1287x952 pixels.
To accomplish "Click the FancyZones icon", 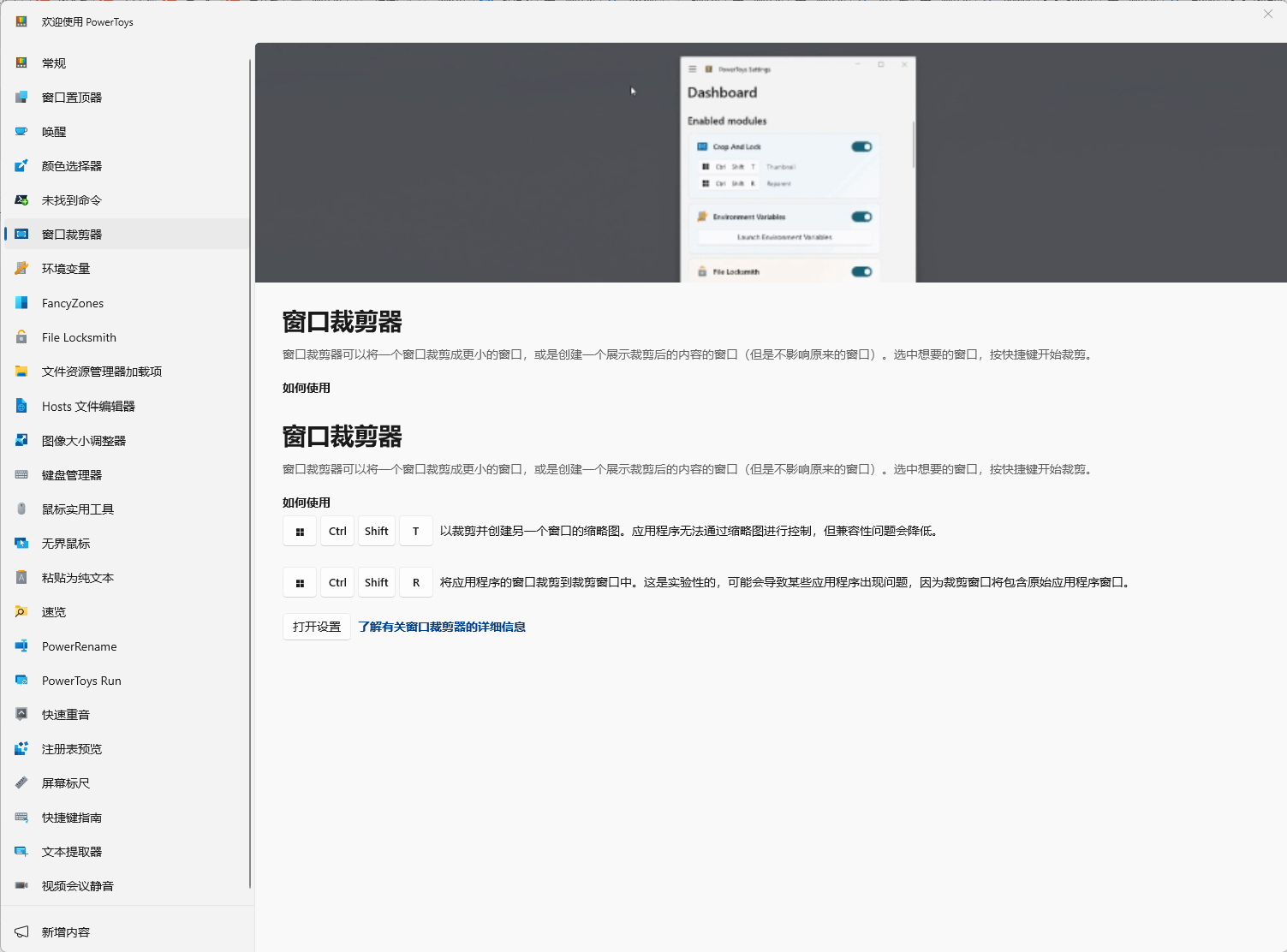I will tap(21, 303).
